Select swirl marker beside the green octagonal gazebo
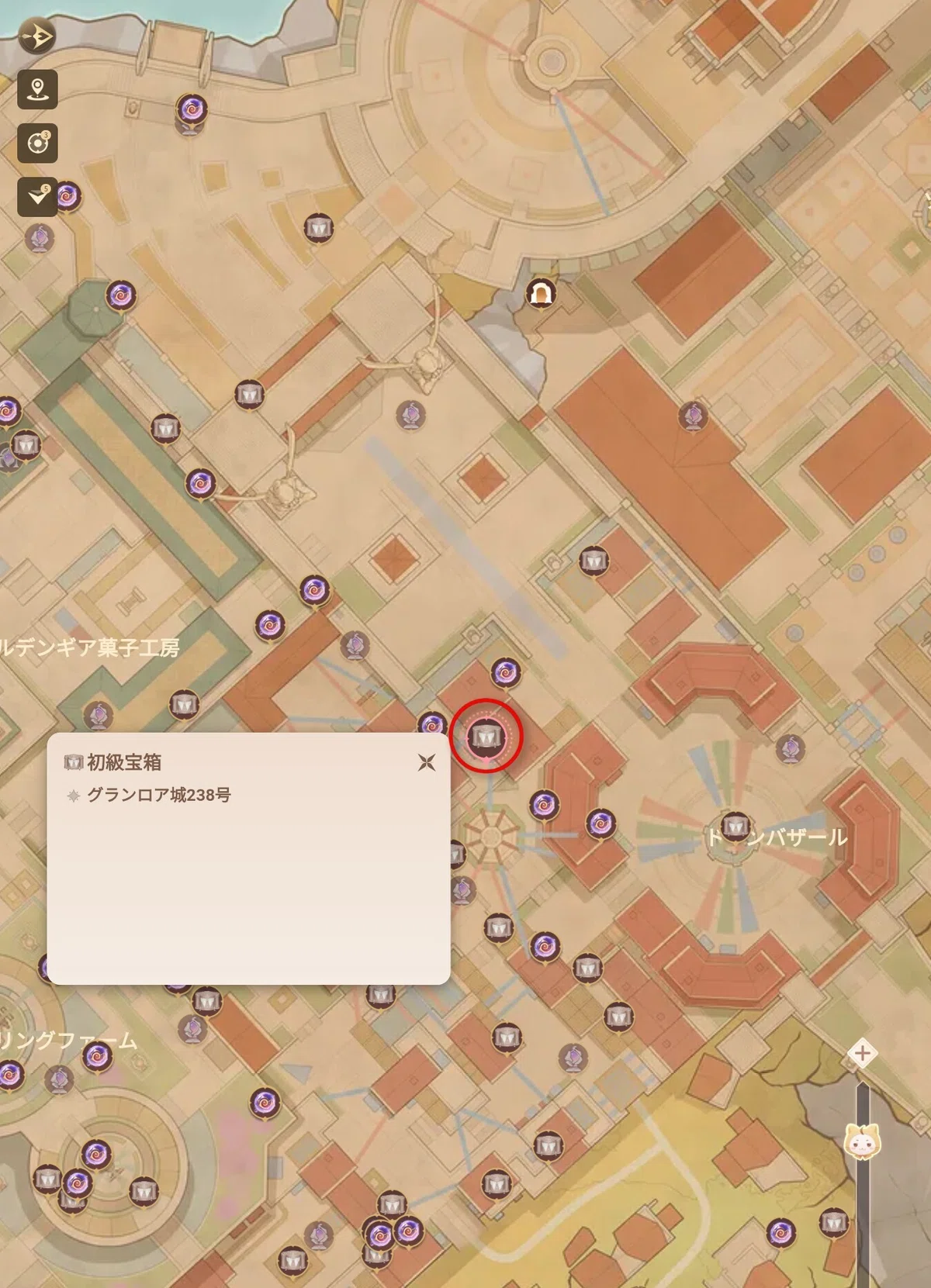Viewport: 931px width, 1288px height. click(120, 295)
